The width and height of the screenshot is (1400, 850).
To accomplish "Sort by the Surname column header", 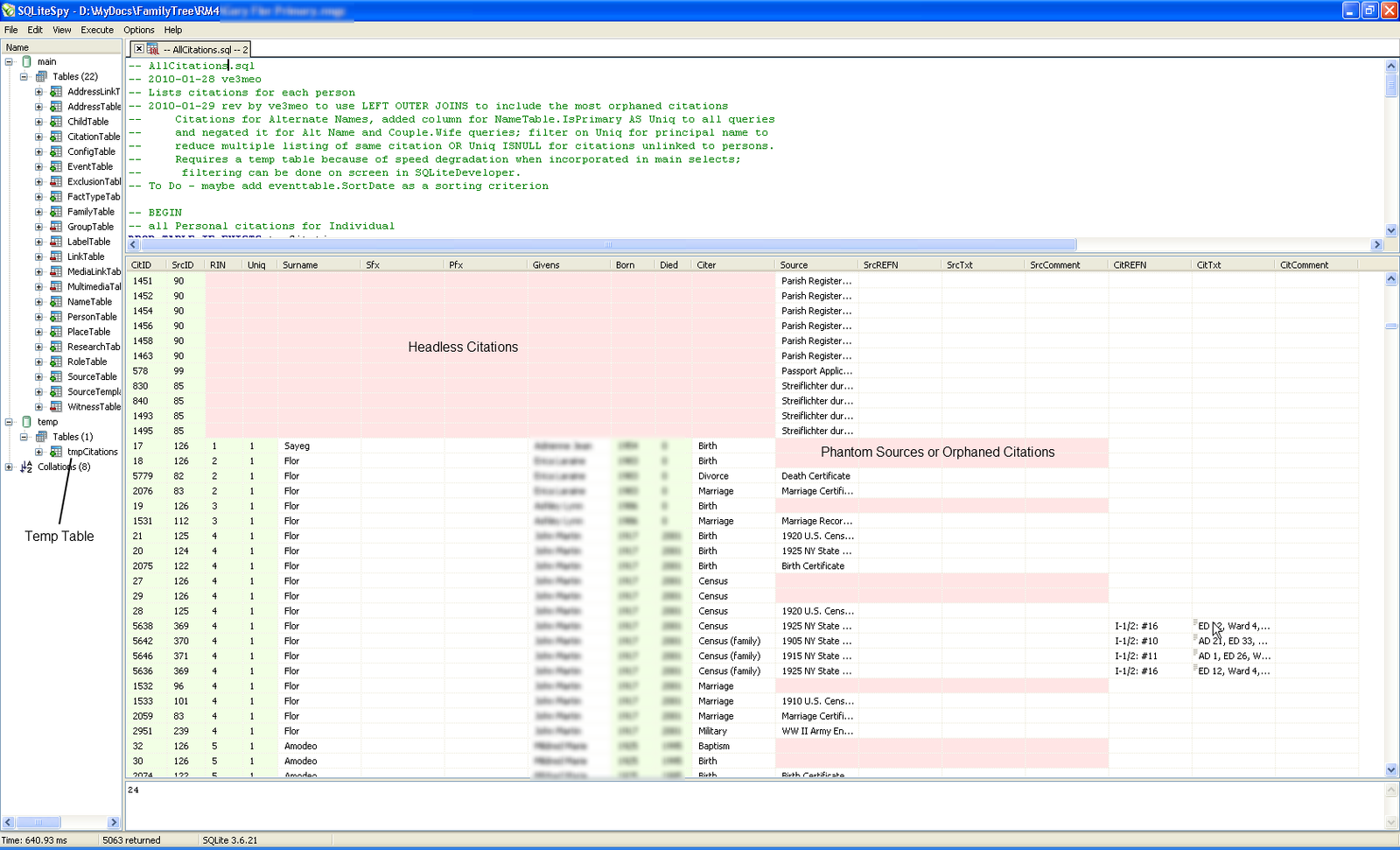I will [319, 264].
